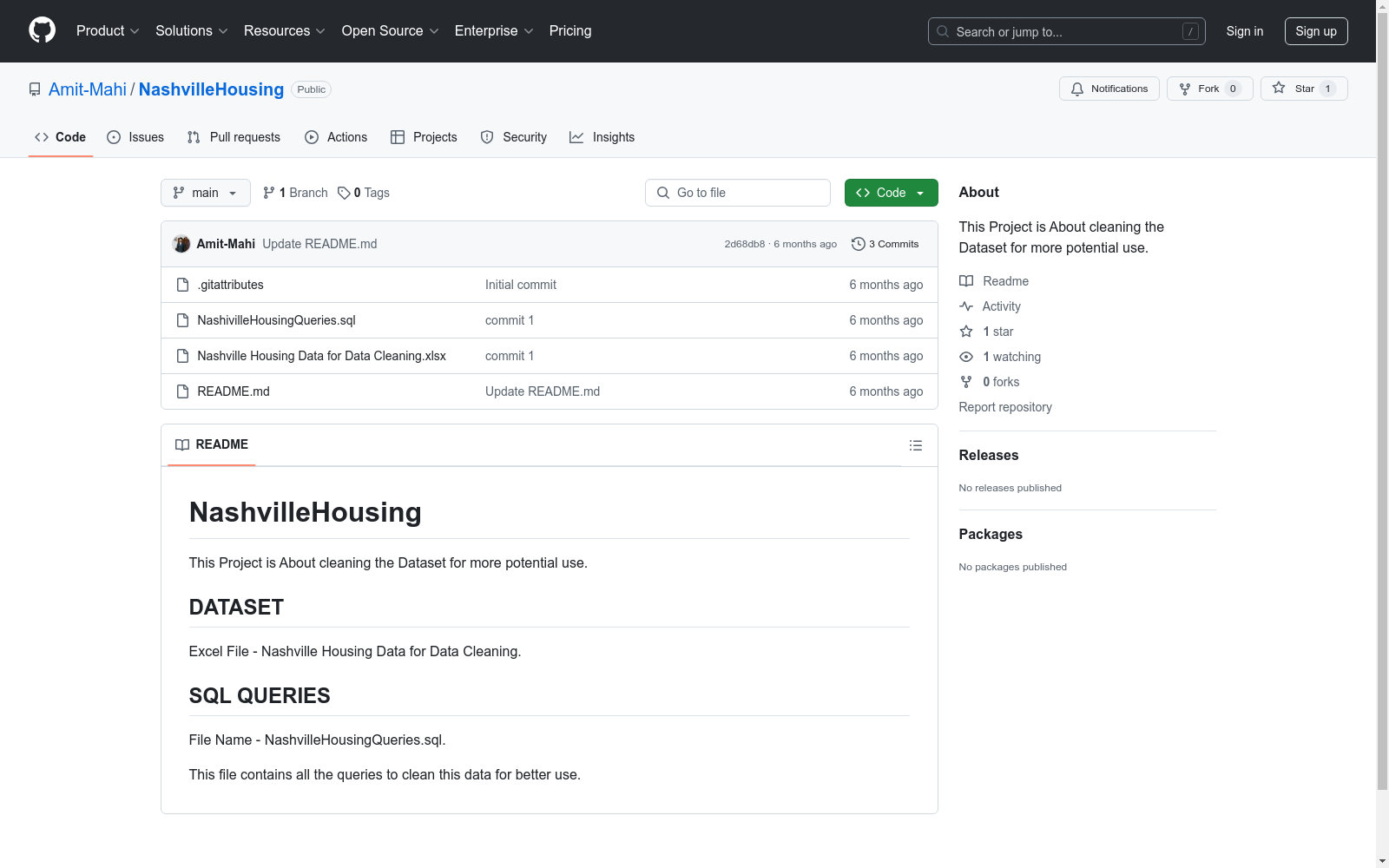
Task: Open the main branch selector dropdown
Action: (206, 193)
